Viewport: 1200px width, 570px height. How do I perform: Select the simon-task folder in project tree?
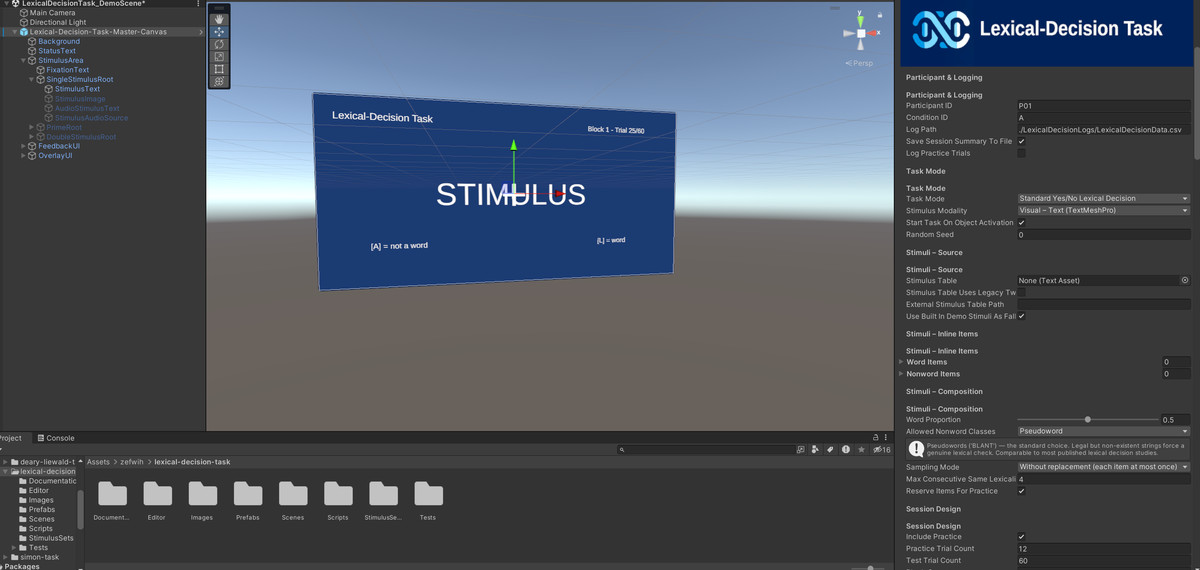(39, 557)
